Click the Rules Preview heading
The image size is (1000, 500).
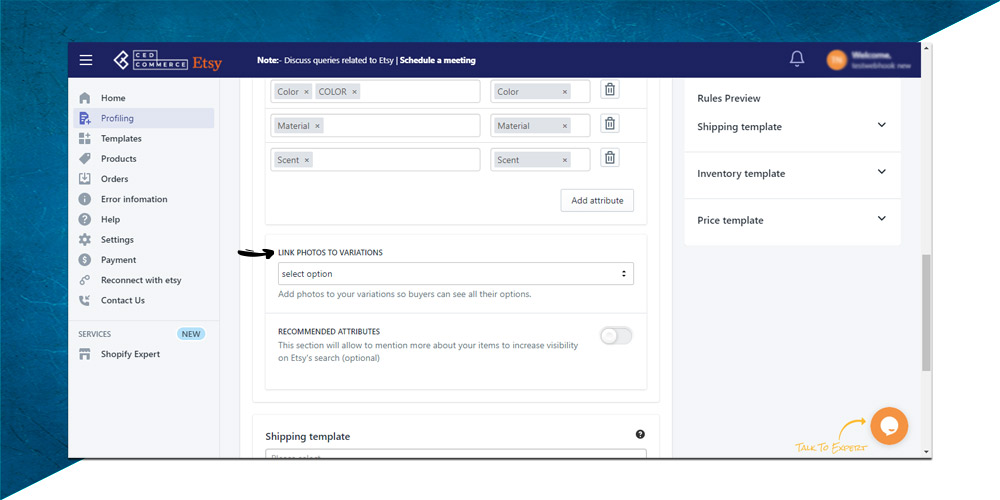(728, 98)
